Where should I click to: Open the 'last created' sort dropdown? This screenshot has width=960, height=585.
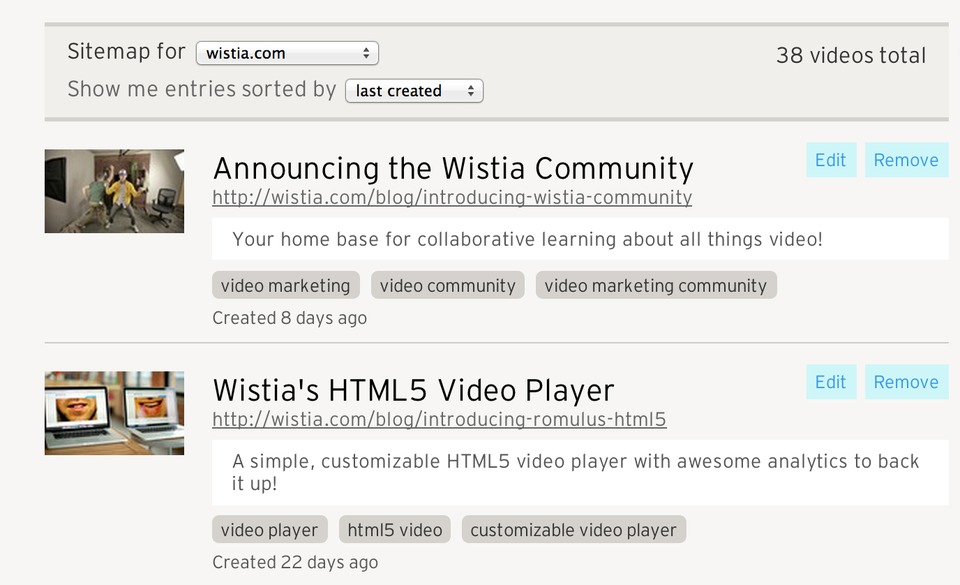(414, 91)
